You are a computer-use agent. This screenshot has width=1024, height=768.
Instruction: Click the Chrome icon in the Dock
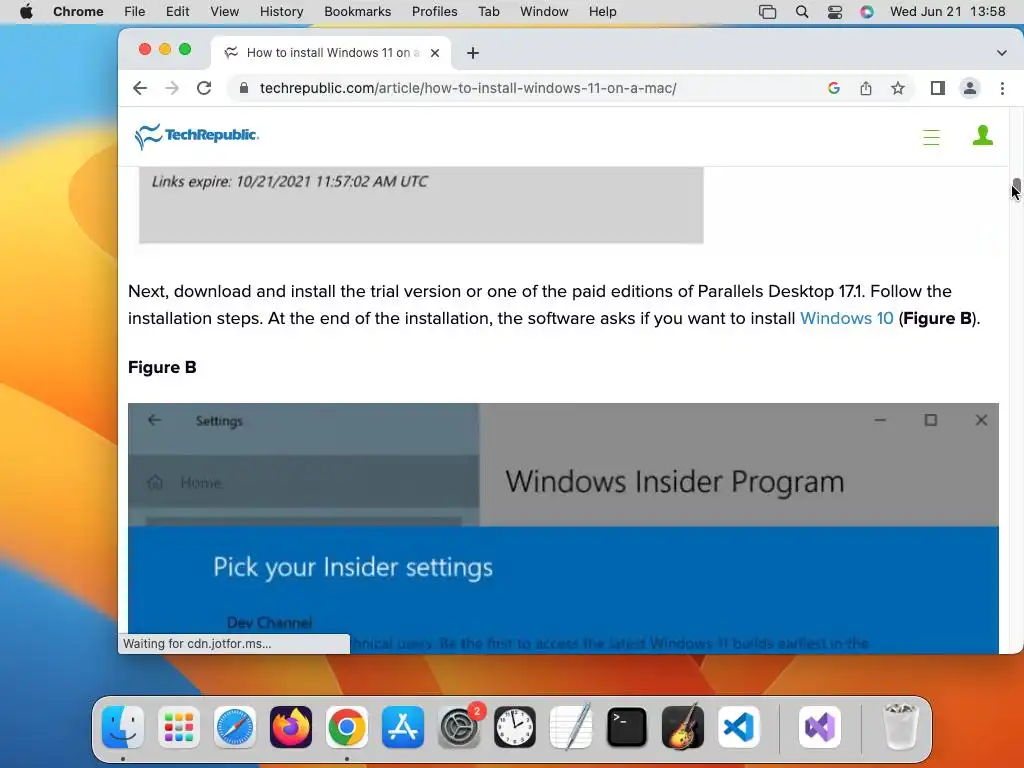(347, 727)
